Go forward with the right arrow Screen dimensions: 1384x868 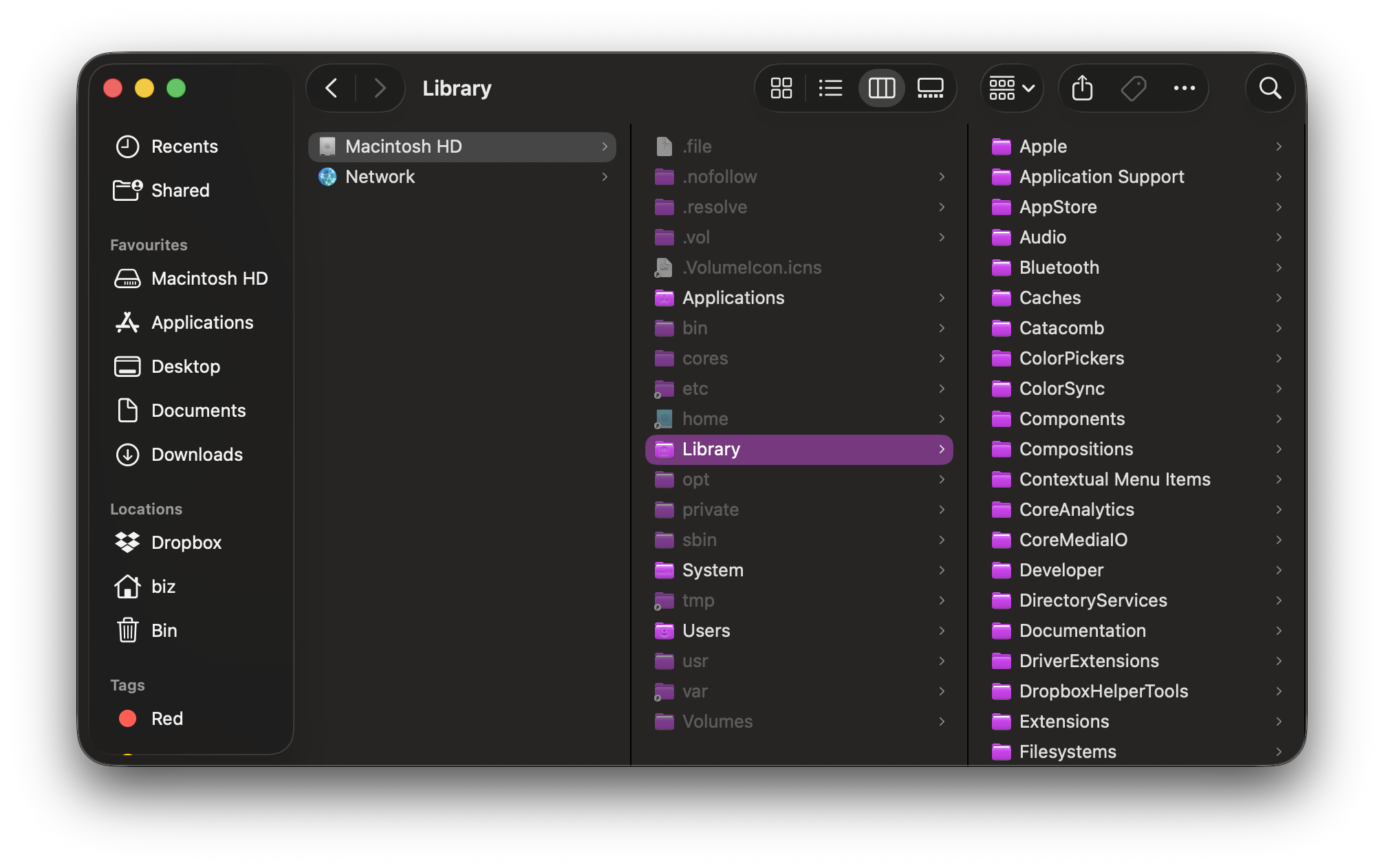380,88
